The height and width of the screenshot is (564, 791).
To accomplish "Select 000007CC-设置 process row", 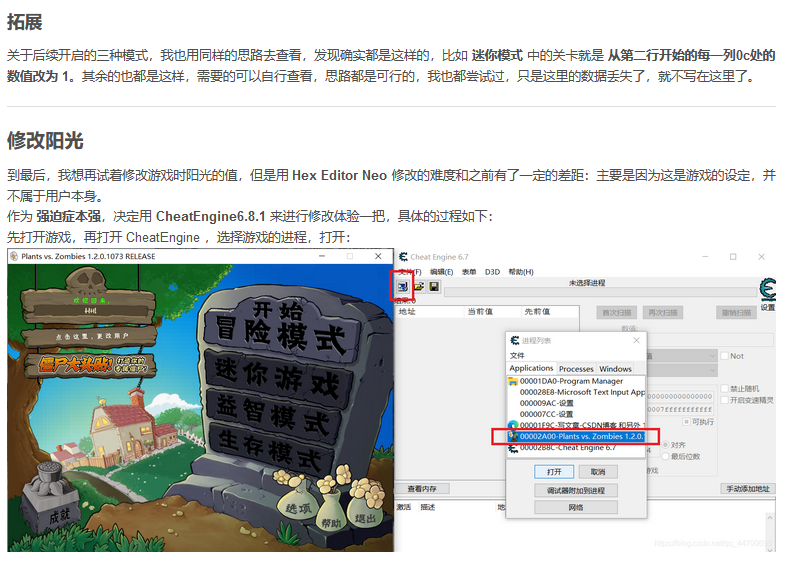I will 576,414.
